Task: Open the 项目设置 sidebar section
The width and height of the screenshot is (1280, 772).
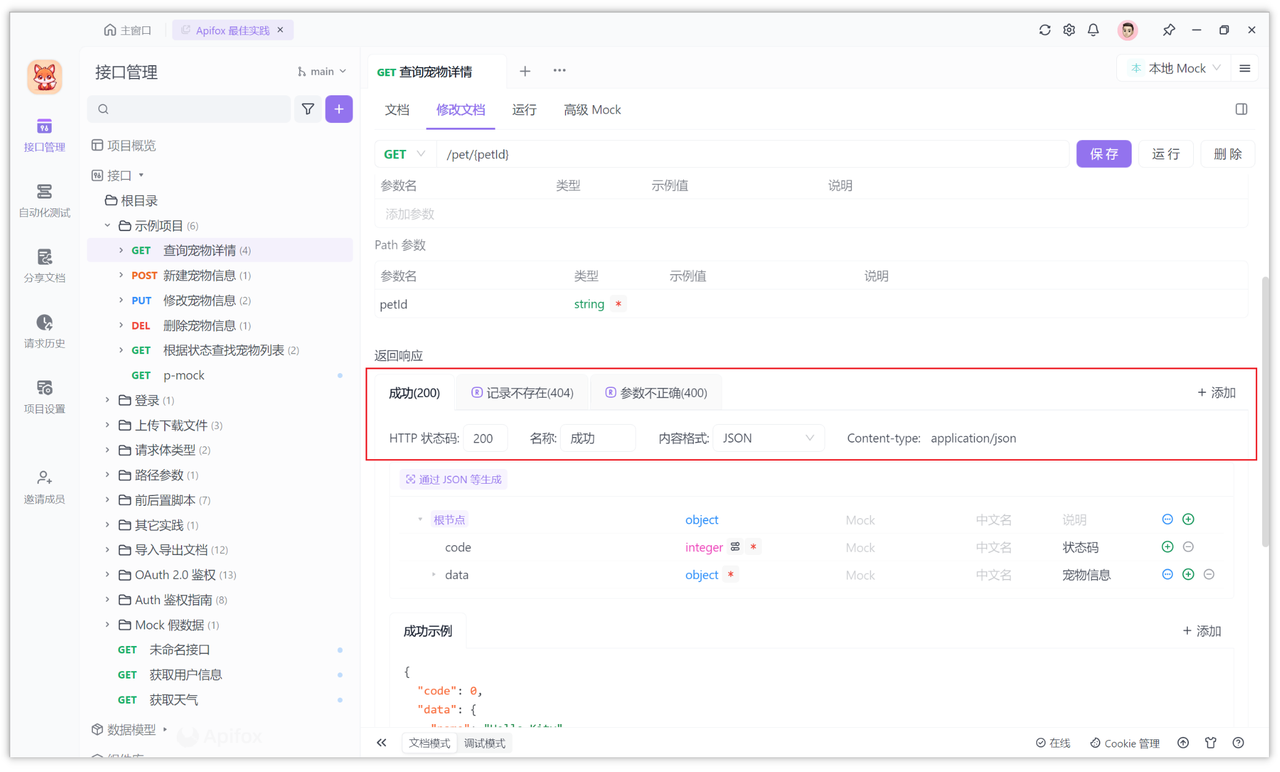Action: point(44,397)
